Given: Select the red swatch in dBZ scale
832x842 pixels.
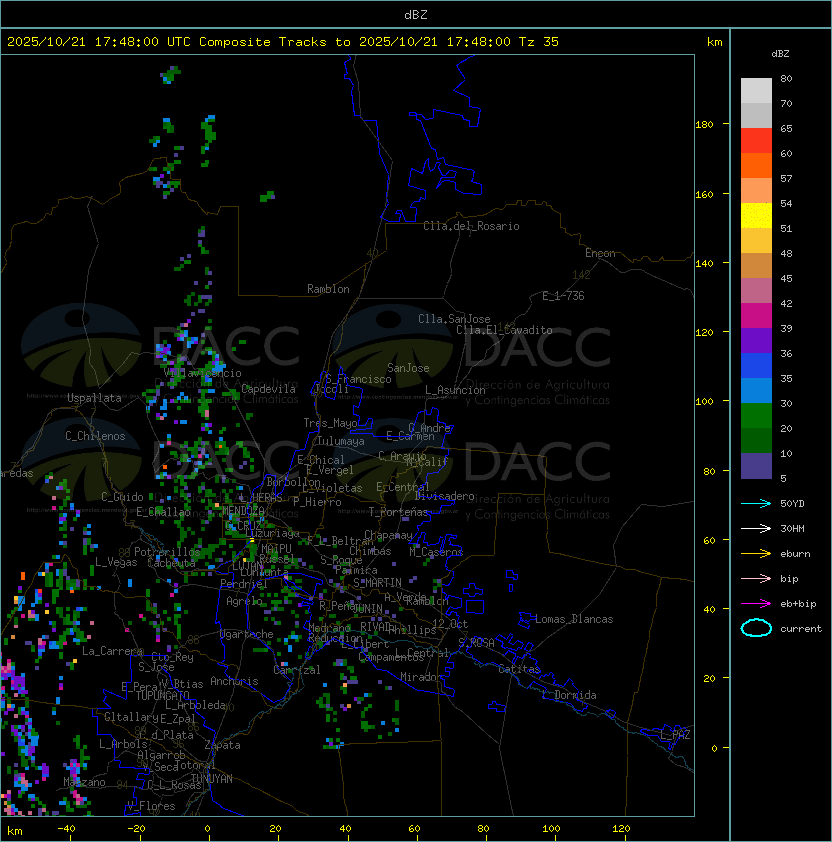Looking at the screenshot, I should (756, 141).
